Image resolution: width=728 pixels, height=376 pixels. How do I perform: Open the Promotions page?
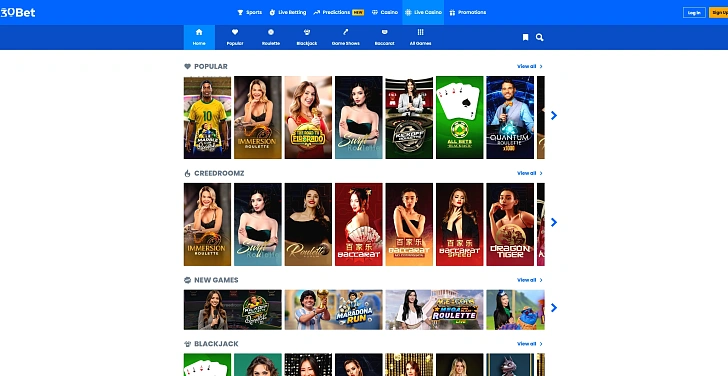468,13
